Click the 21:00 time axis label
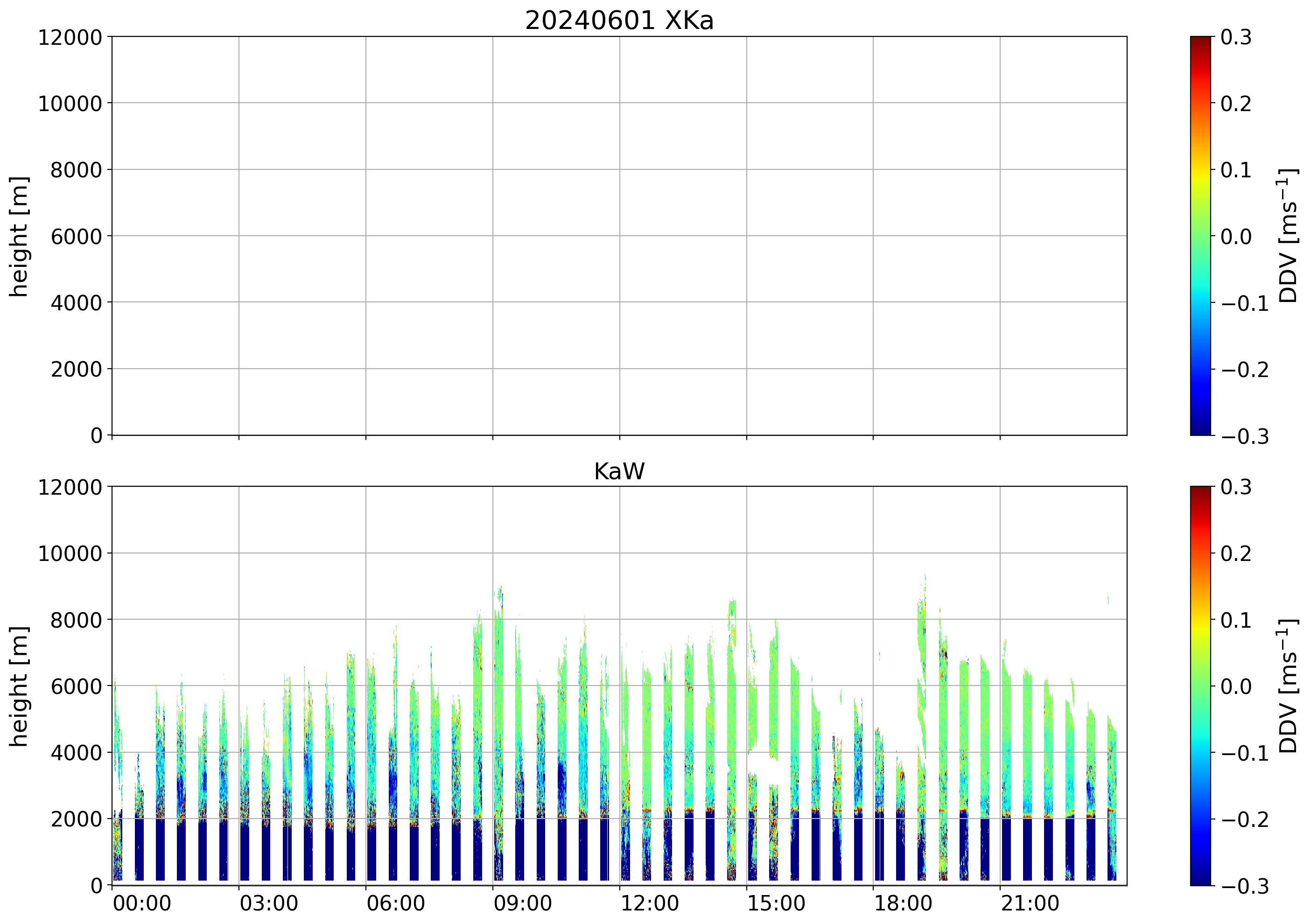The width and height of the screenshot is (1311, 924). pos(1030,903)
